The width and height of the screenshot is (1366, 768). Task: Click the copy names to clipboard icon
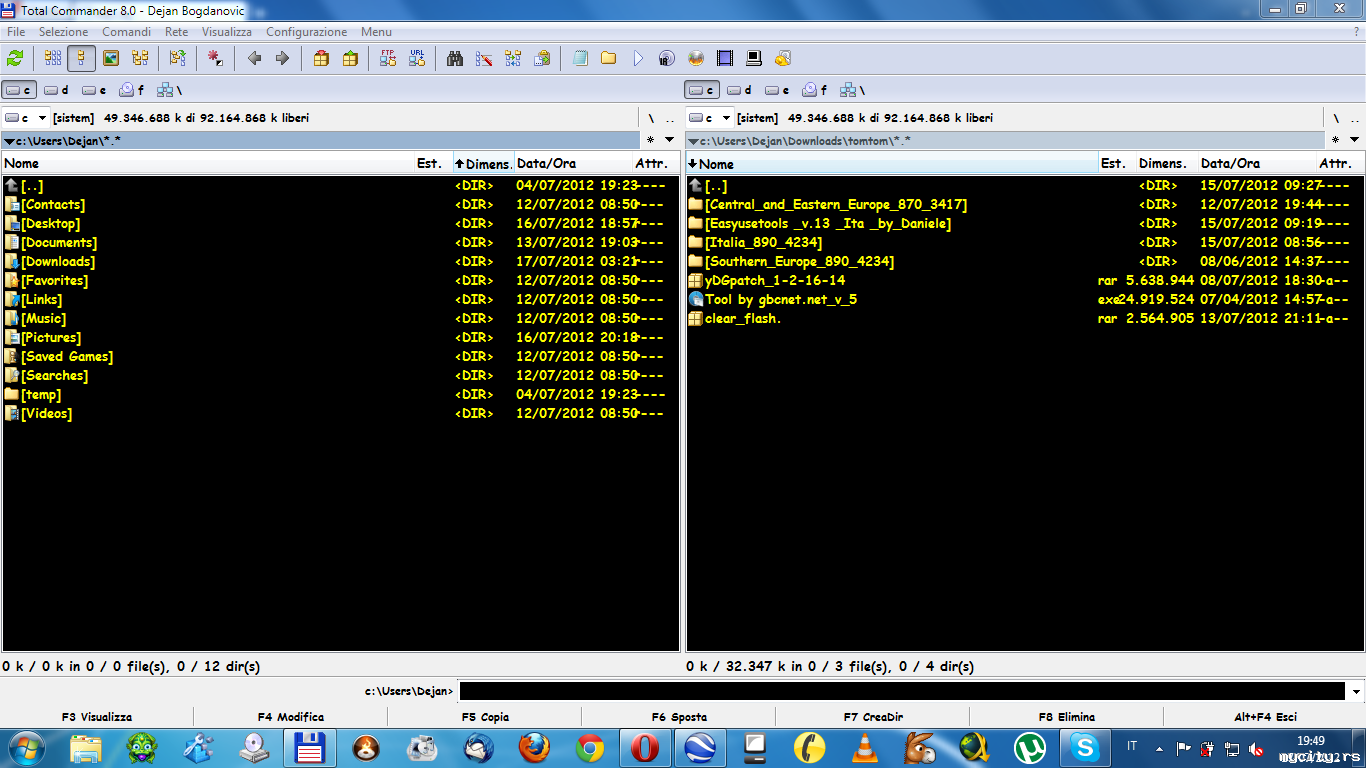click(x=542, y=59)
